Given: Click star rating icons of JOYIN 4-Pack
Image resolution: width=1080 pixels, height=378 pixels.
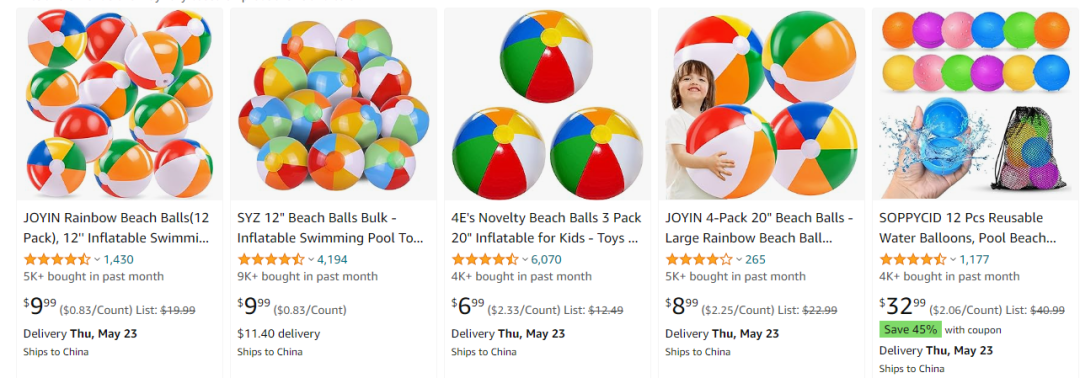Looking at the screenshot, I should click(x=698, y=260).
